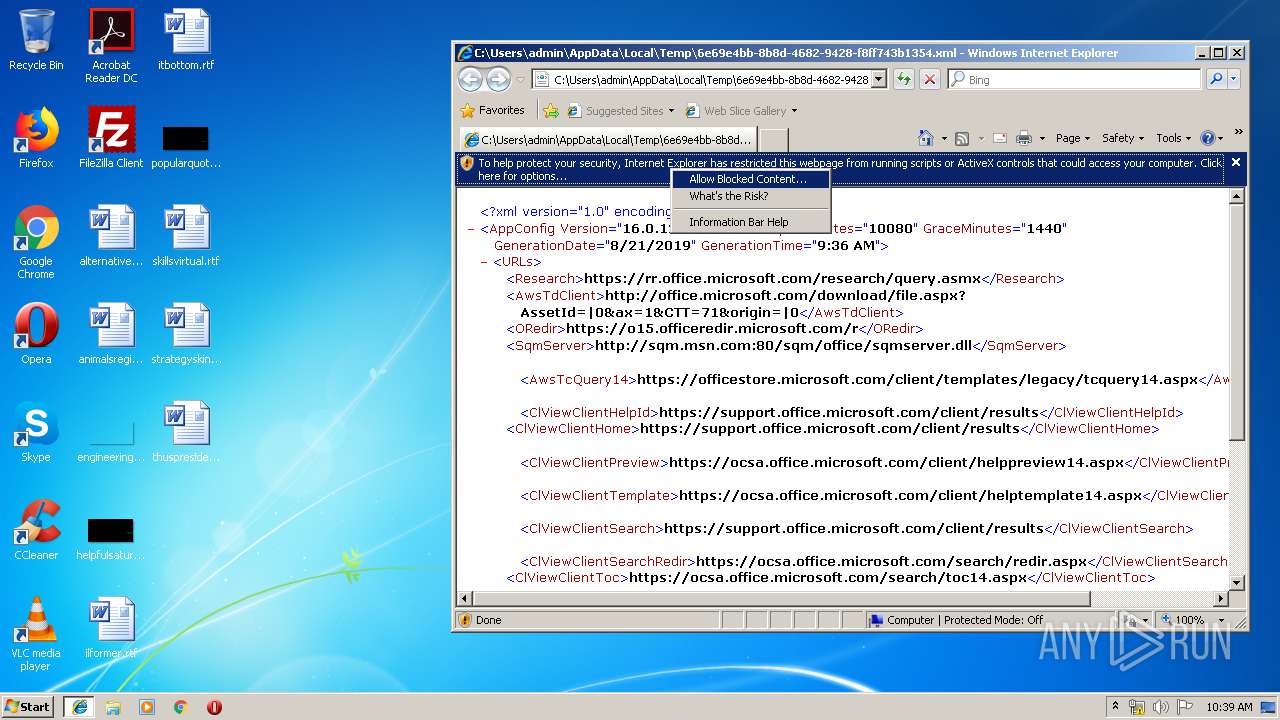Choose Allow Blocked Content from menu
Screen dimensions: 1280x720
750,179
